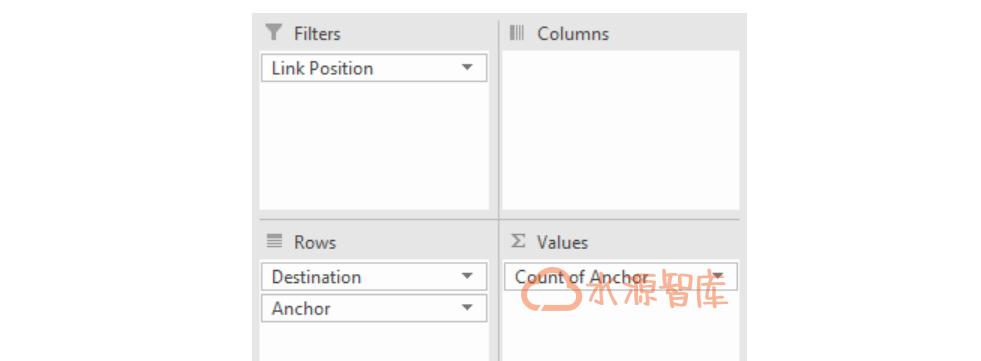The height and width of the screenshot is (361, 981).
Task: Select the Destination row field
Action: click(x=374, y=277)
